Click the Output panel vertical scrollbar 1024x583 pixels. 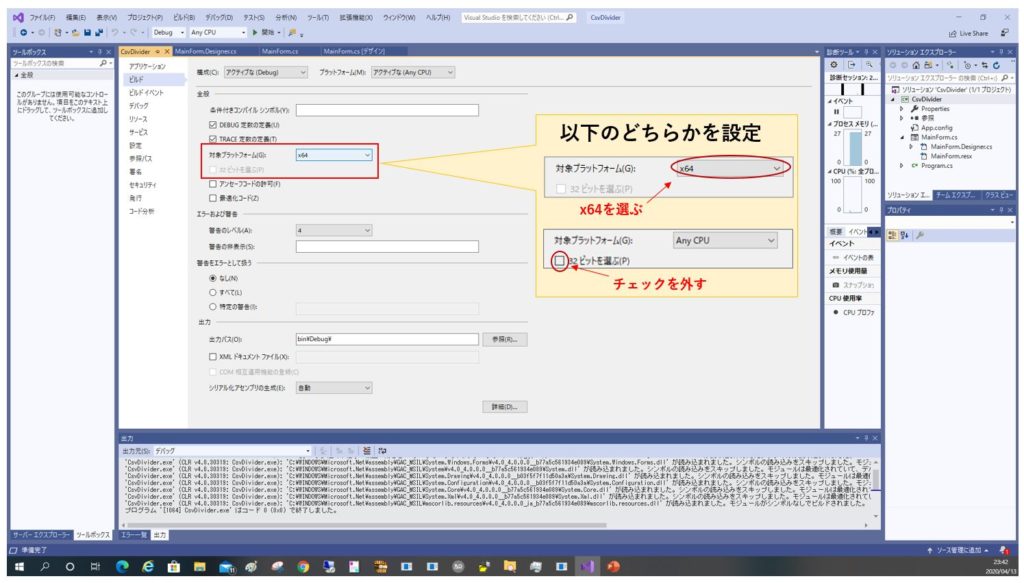(x=875, y=479)
